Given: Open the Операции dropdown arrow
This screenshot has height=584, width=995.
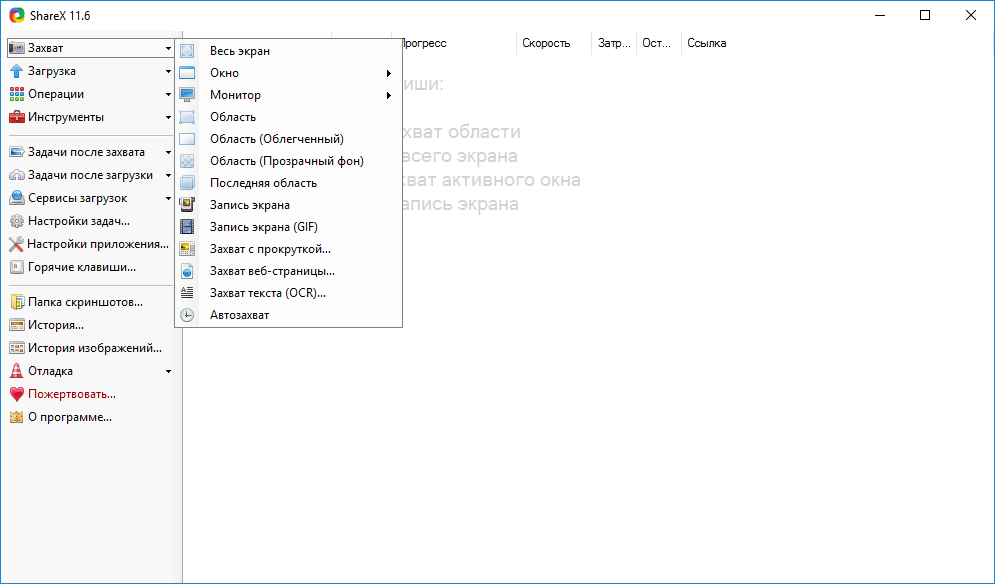Looking at the screenshot, I should click(x=168, y=95).
